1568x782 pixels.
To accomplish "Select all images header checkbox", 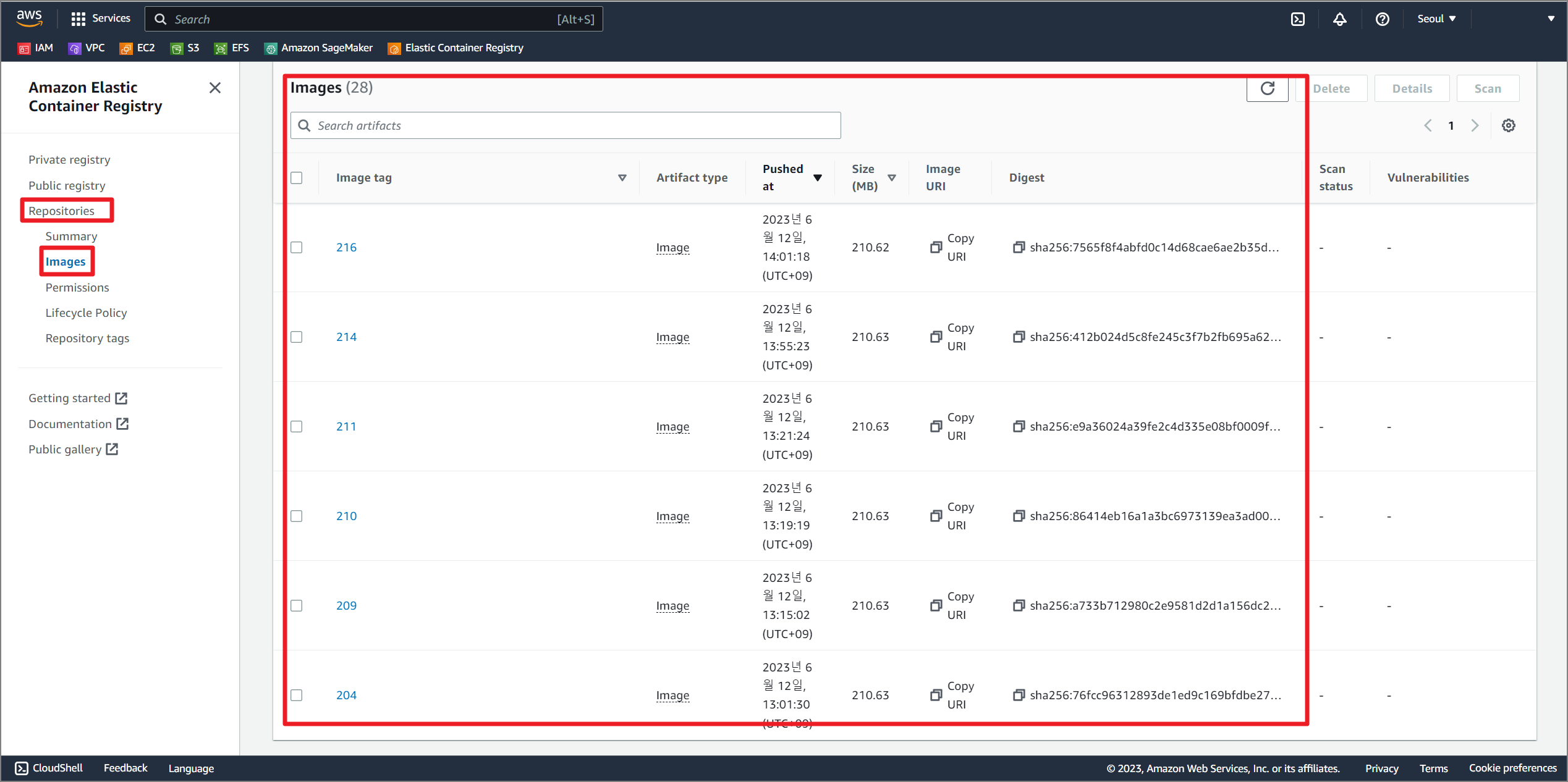I will (x=297, y=178).
